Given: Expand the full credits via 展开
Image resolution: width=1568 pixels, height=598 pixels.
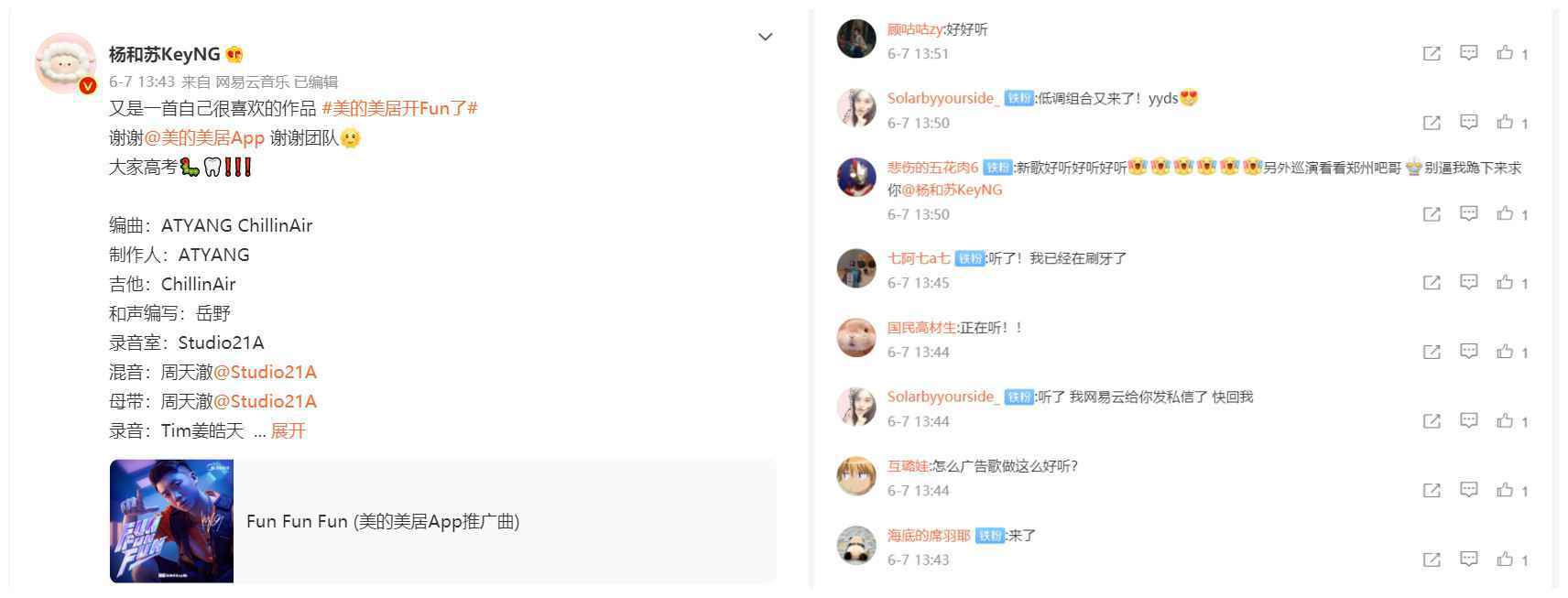Looking at the screenshot, I should [x=288, y=430].
